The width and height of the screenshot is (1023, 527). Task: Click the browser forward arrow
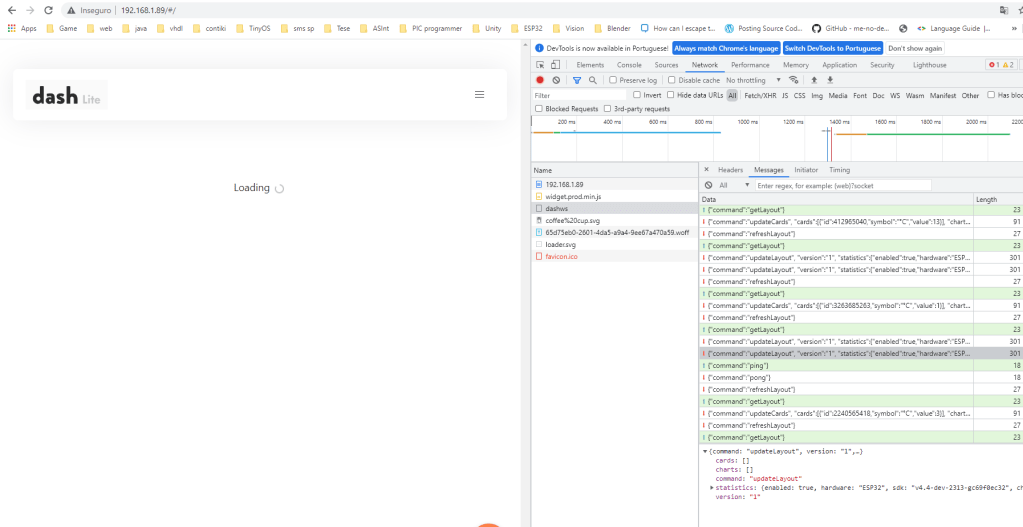(29, 10)
